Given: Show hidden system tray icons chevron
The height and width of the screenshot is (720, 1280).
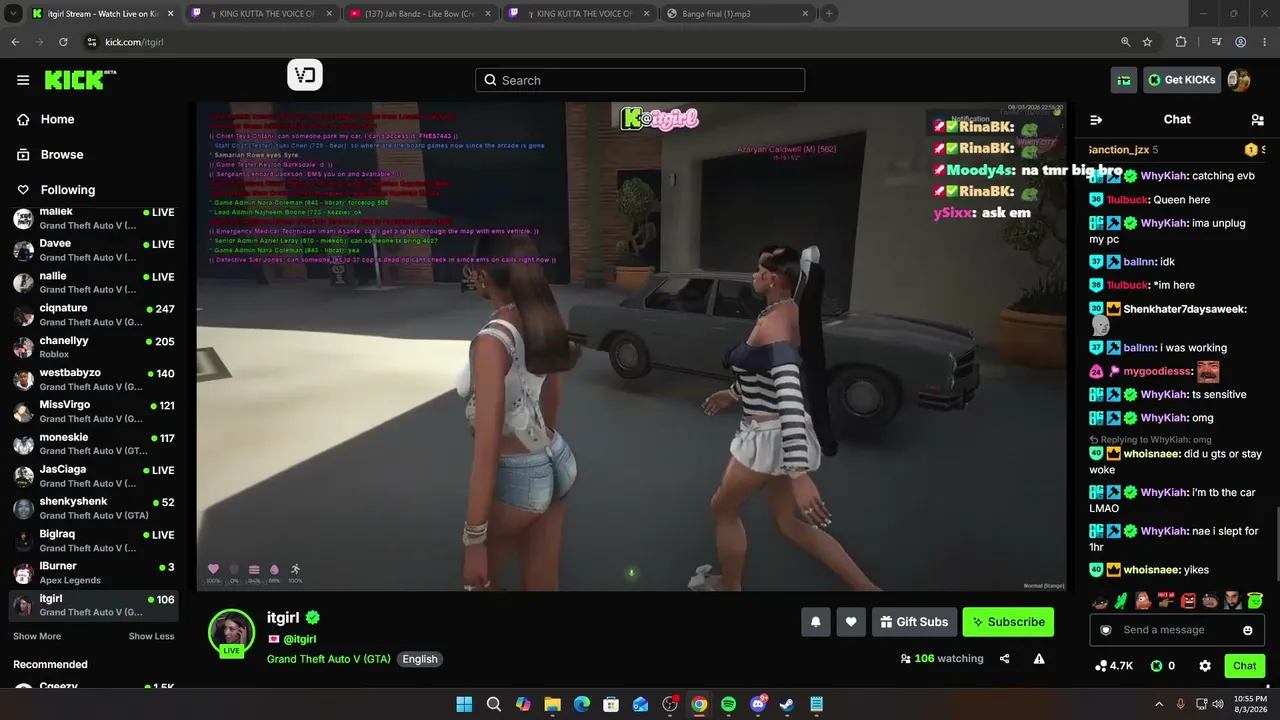Looking at the screenshot, I should (1159, 704).
